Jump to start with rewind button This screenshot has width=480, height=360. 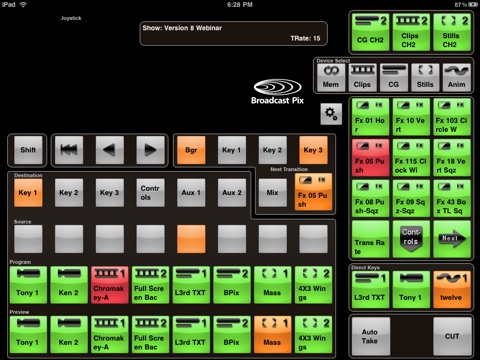point(69,150)
